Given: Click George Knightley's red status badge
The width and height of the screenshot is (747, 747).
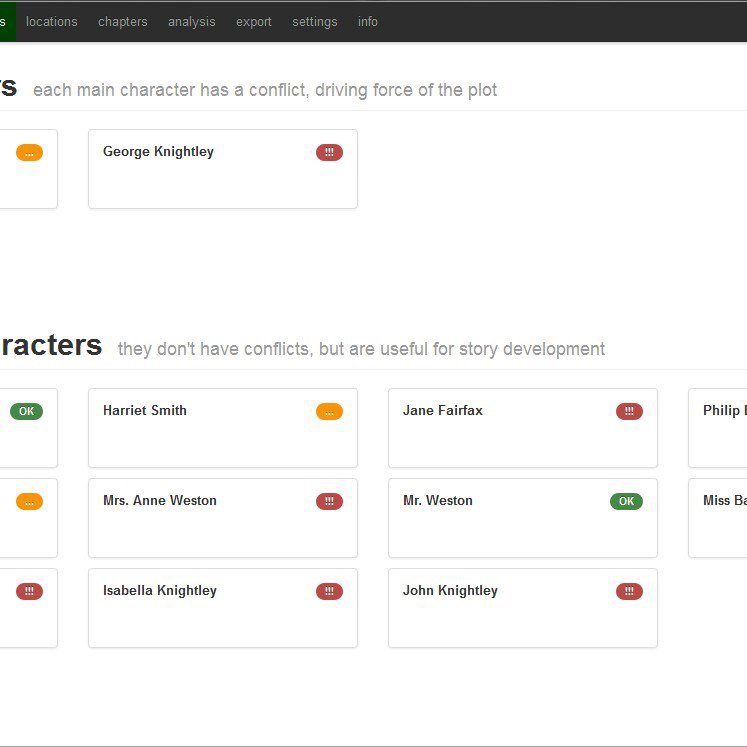Looking at the screenshot, I should pos(329,152).
